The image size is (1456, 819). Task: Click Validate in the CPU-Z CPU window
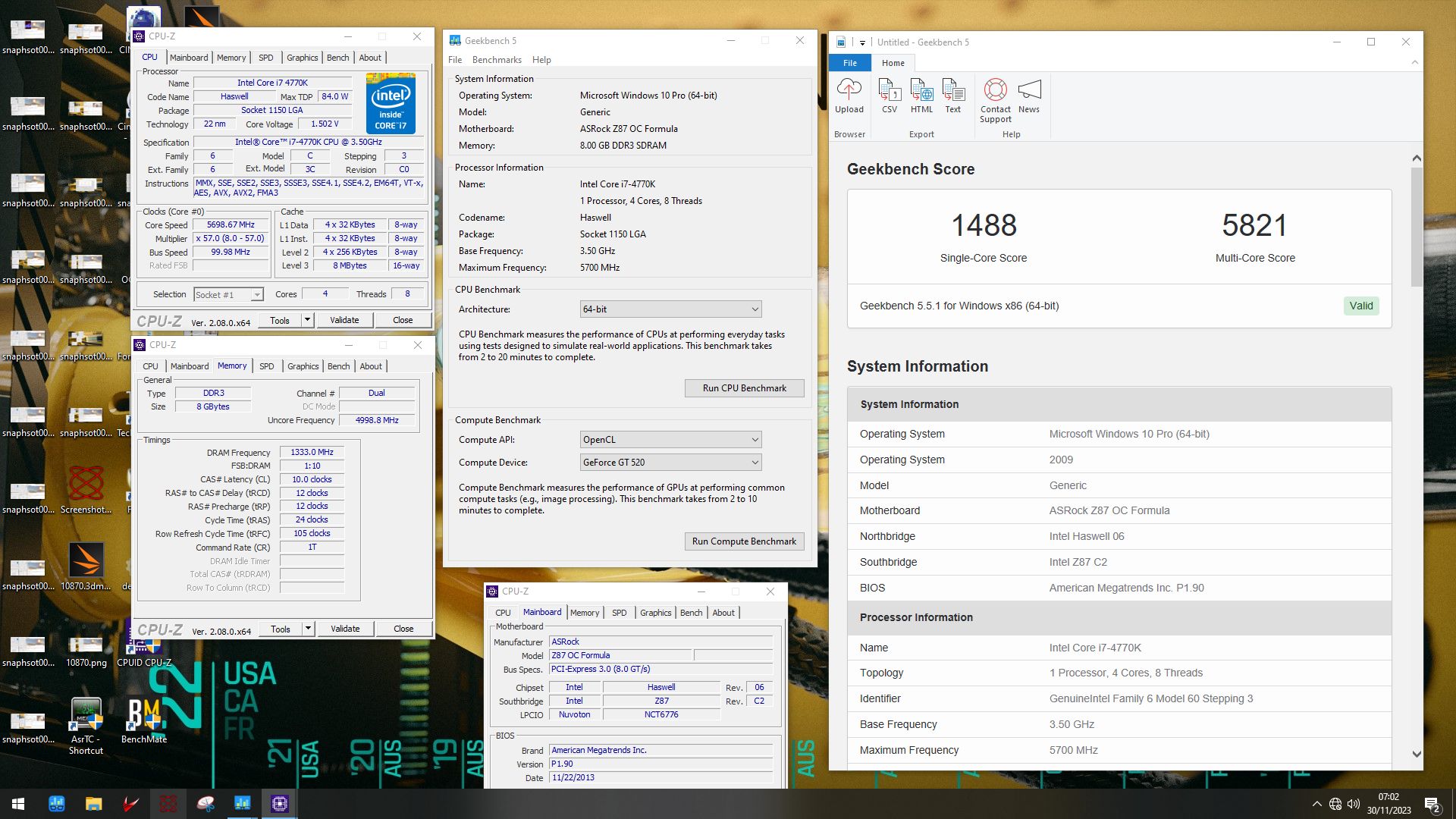pyautogui.click(x=344, y=320)
